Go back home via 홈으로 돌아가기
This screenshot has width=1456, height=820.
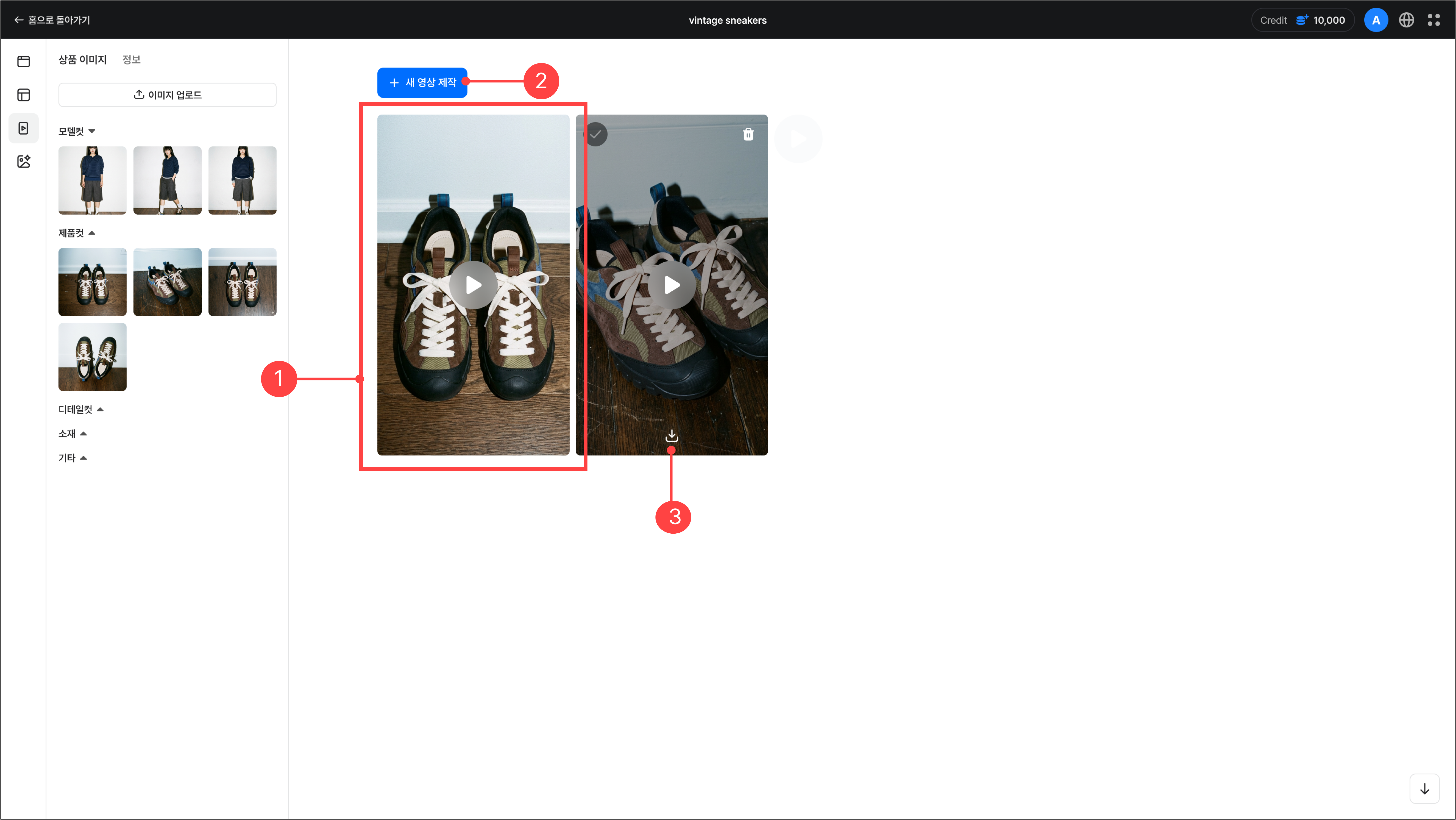coord(52,20)
